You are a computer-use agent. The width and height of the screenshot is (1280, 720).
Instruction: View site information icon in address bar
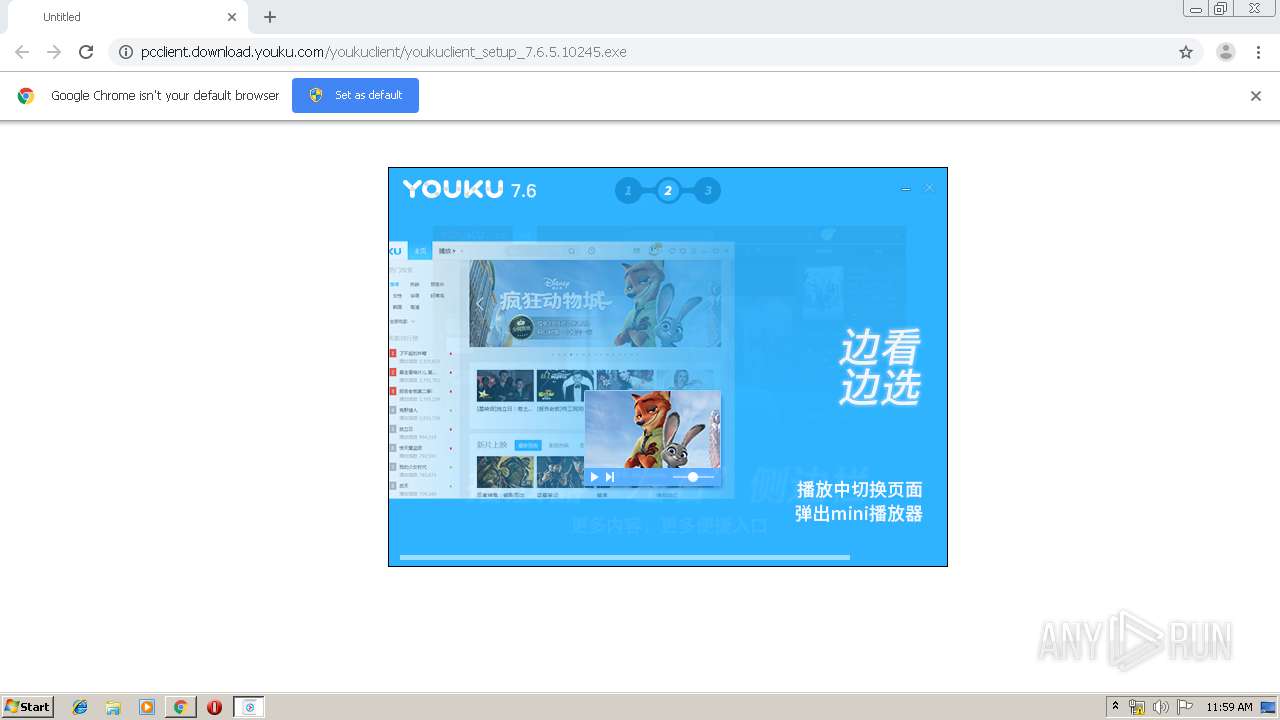pyautogui.click(x=126, y=52)
